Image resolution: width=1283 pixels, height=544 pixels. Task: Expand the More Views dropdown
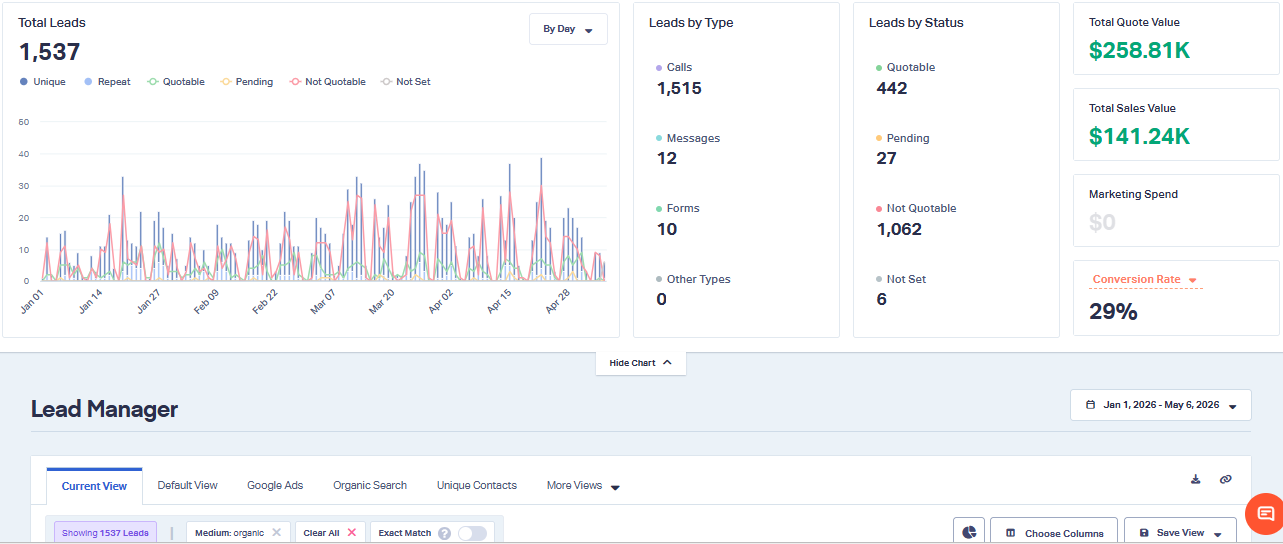583,486
